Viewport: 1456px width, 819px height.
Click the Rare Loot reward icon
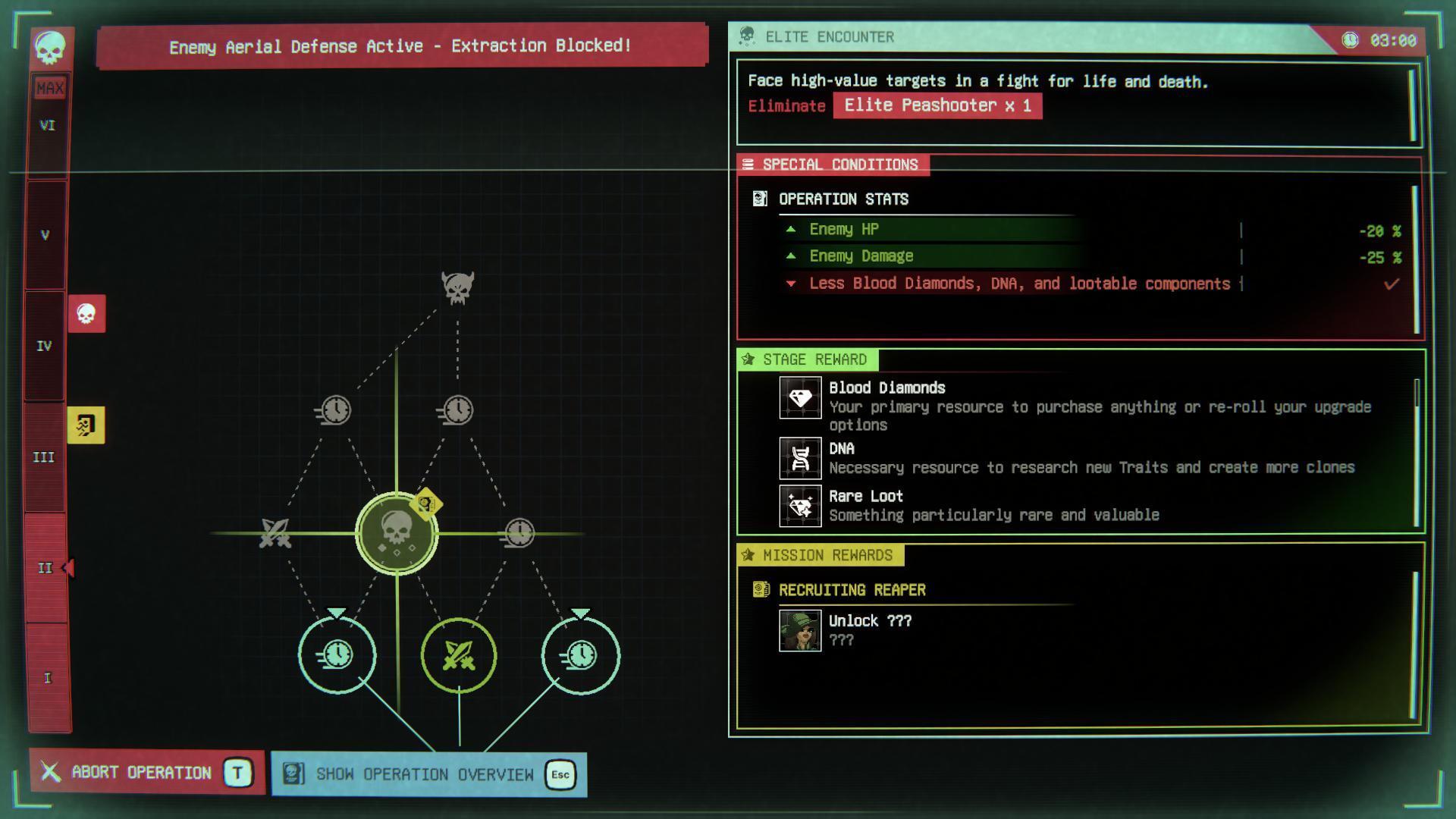click(x=800, y=506)
